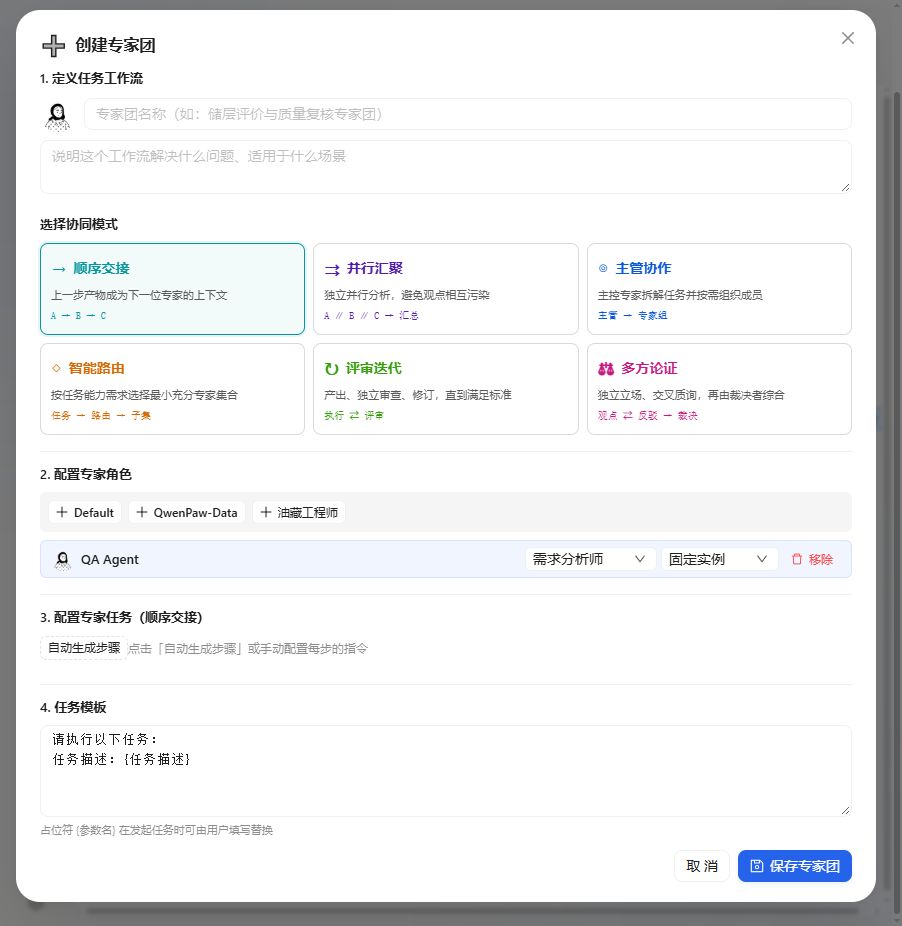Click the 自动生成步骤 button
902x926 pixels.
pos(84,648)
